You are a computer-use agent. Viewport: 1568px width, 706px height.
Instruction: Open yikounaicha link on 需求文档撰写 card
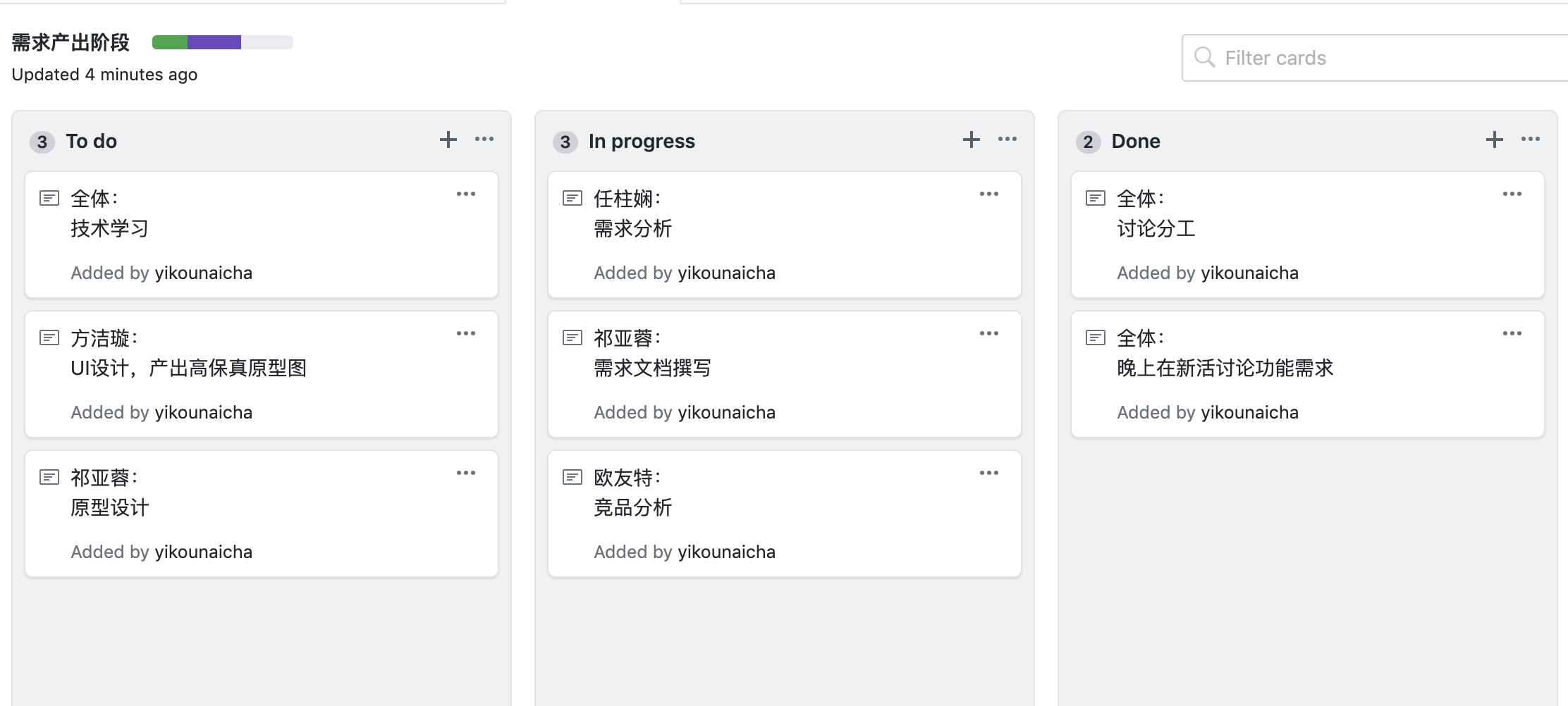click(726, 412)
